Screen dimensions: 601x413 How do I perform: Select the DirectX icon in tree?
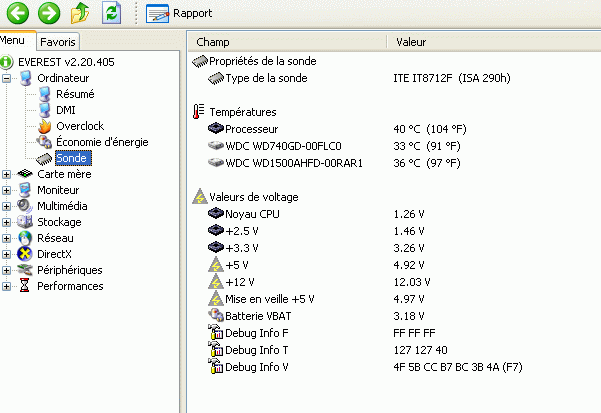coord(25,254)
